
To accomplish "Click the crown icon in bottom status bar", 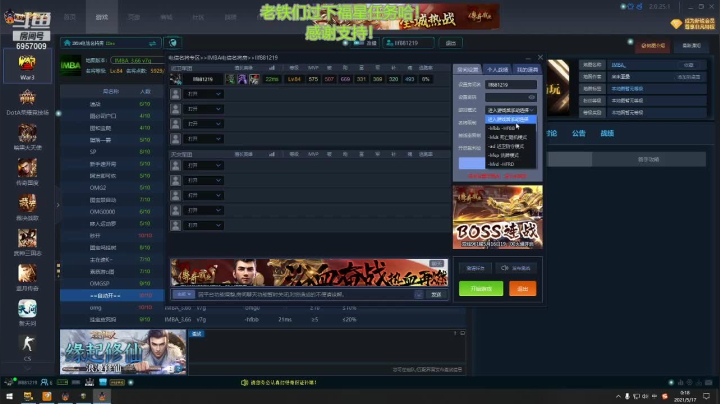I will pyautogui.click(x=90, y=382).
